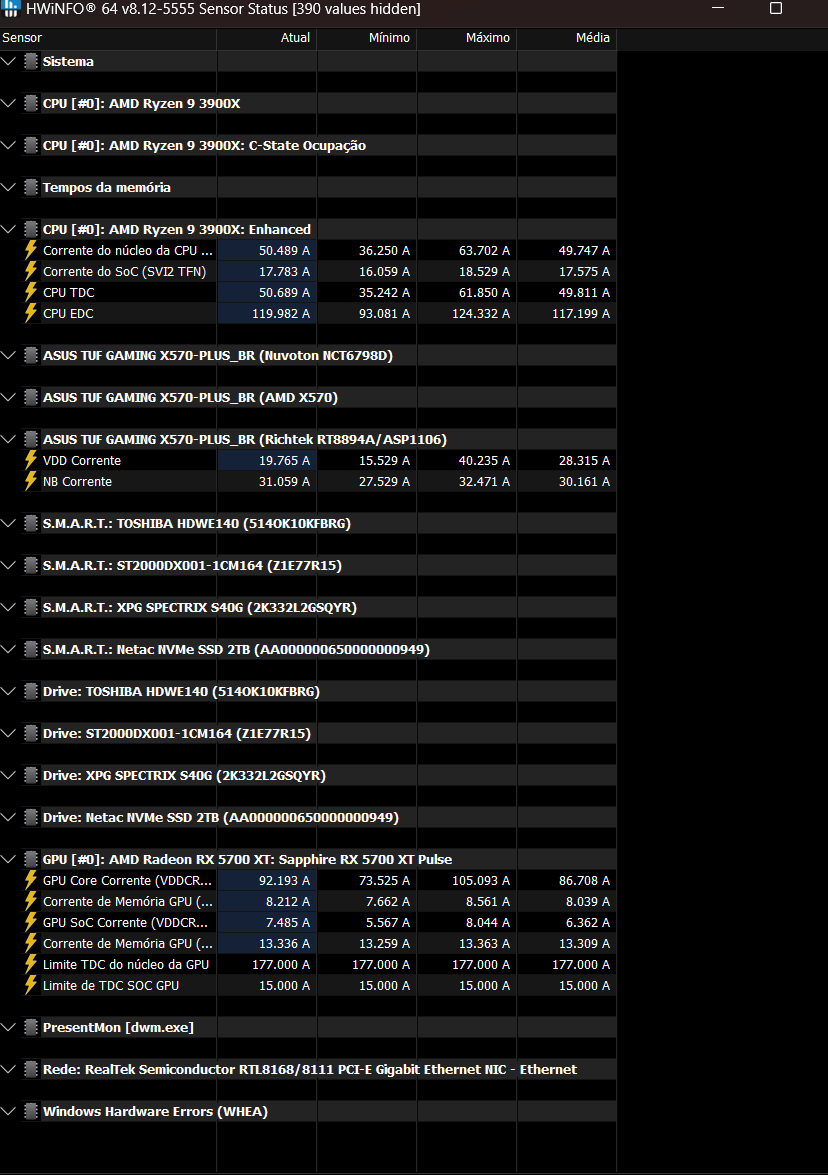
Task: Select the Limite TDC do núcleo da GPU label
Action: 126,964
